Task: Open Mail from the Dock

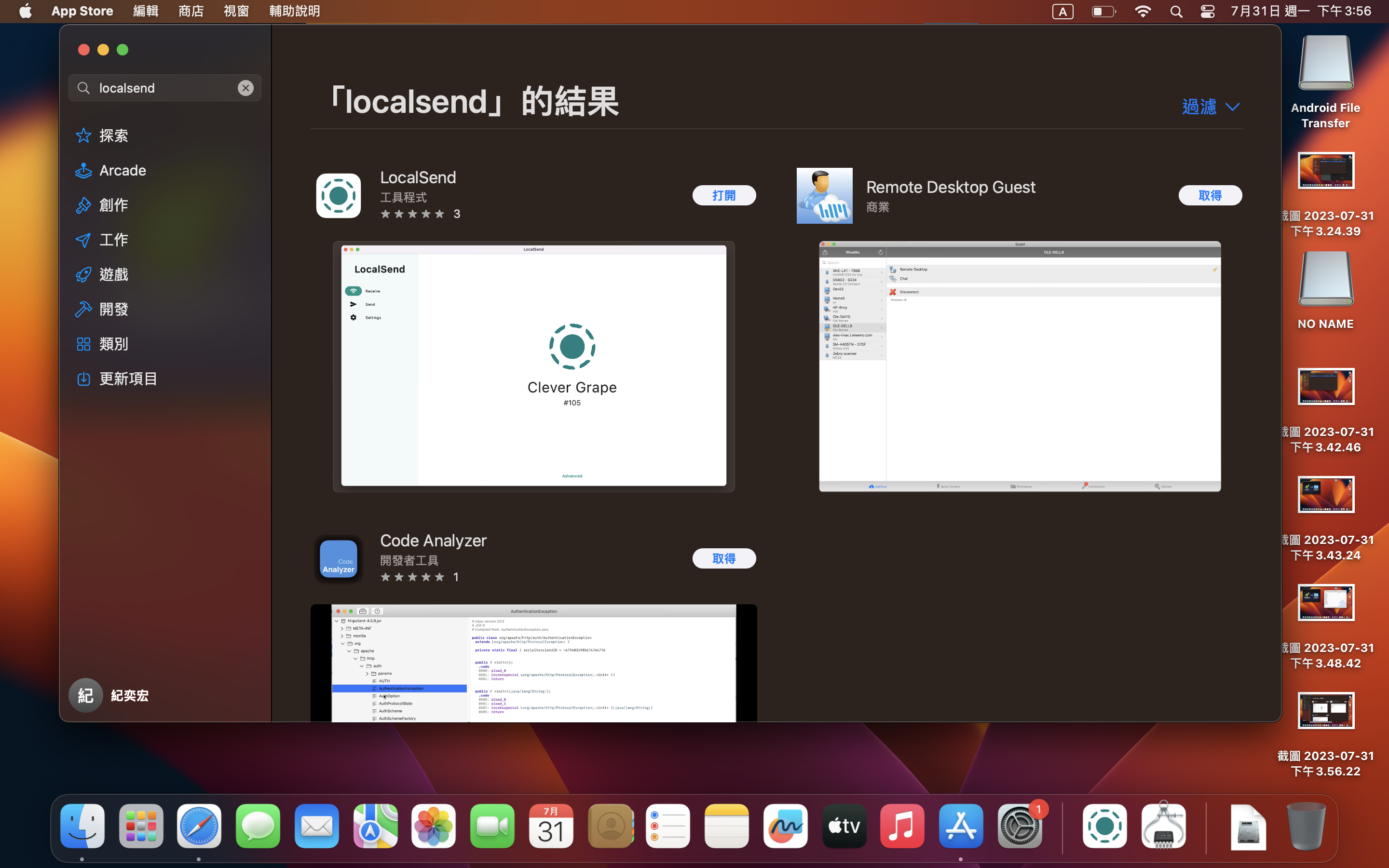Action: (317, 826)
